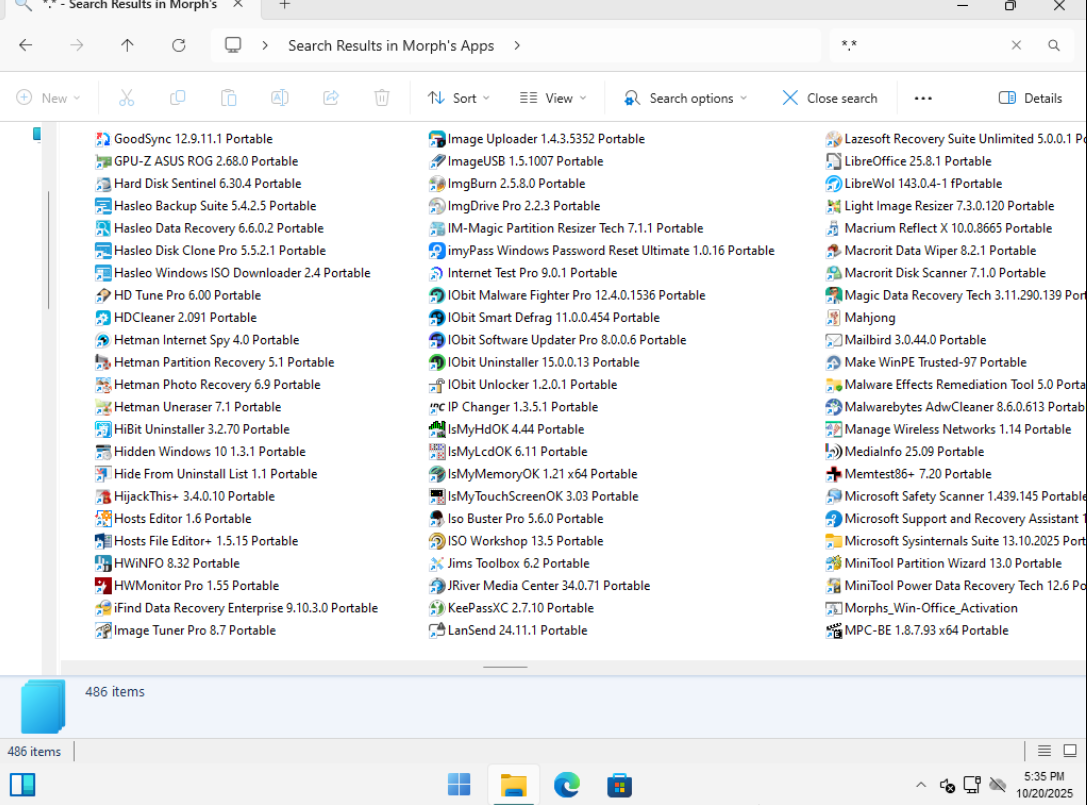Open the Search options dropdown
This screenshot has height=805, width=1087.
tap(686, 98)
